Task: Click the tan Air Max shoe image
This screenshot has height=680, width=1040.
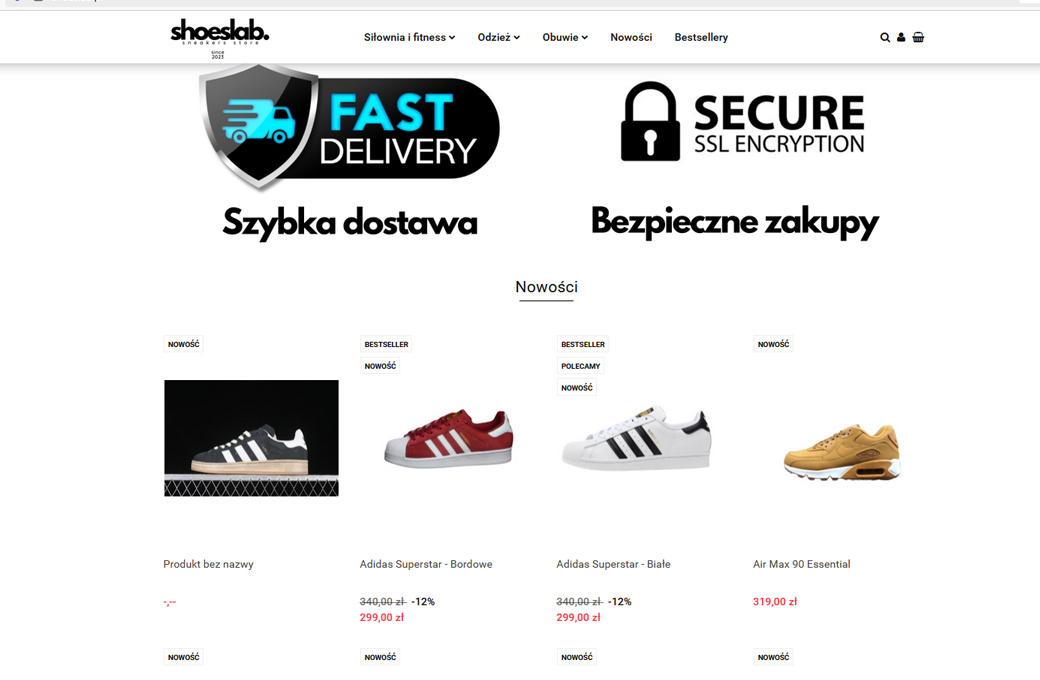Action: [842, 452]
